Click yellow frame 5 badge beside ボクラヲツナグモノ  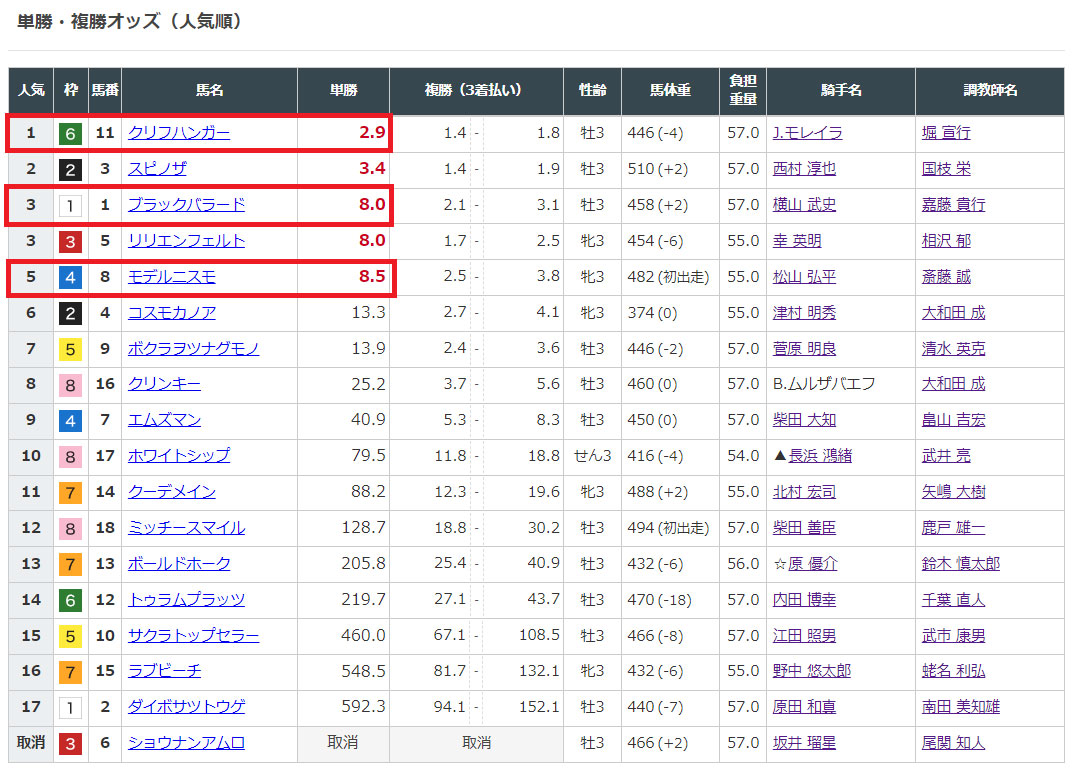tap(70, 349)
